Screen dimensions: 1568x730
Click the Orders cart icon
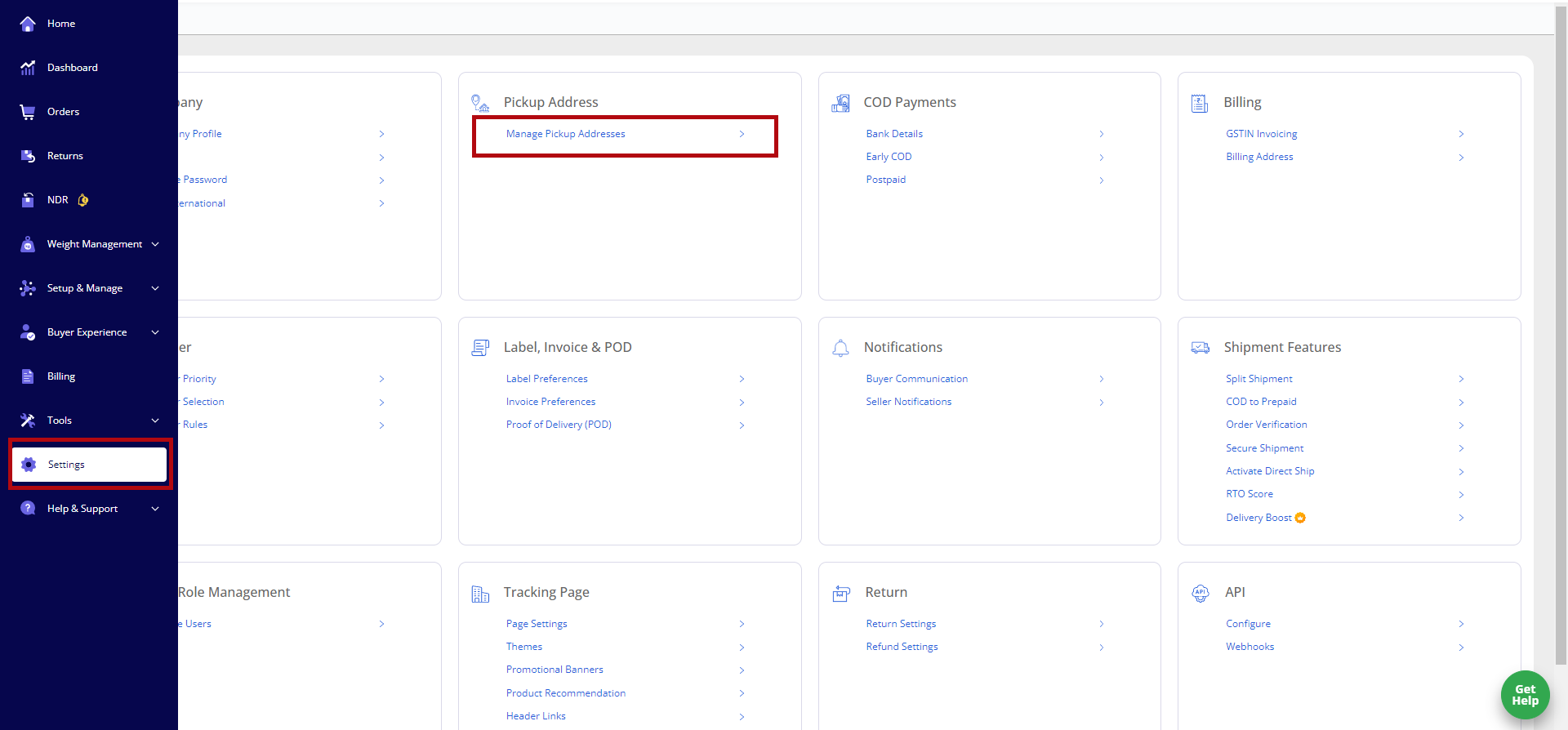tap(28, 112)
